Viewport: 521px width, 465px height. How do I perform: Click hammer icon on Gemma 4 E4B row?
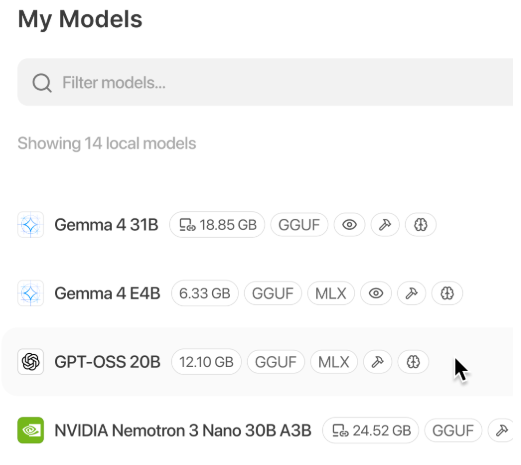[x=411, y=293]
